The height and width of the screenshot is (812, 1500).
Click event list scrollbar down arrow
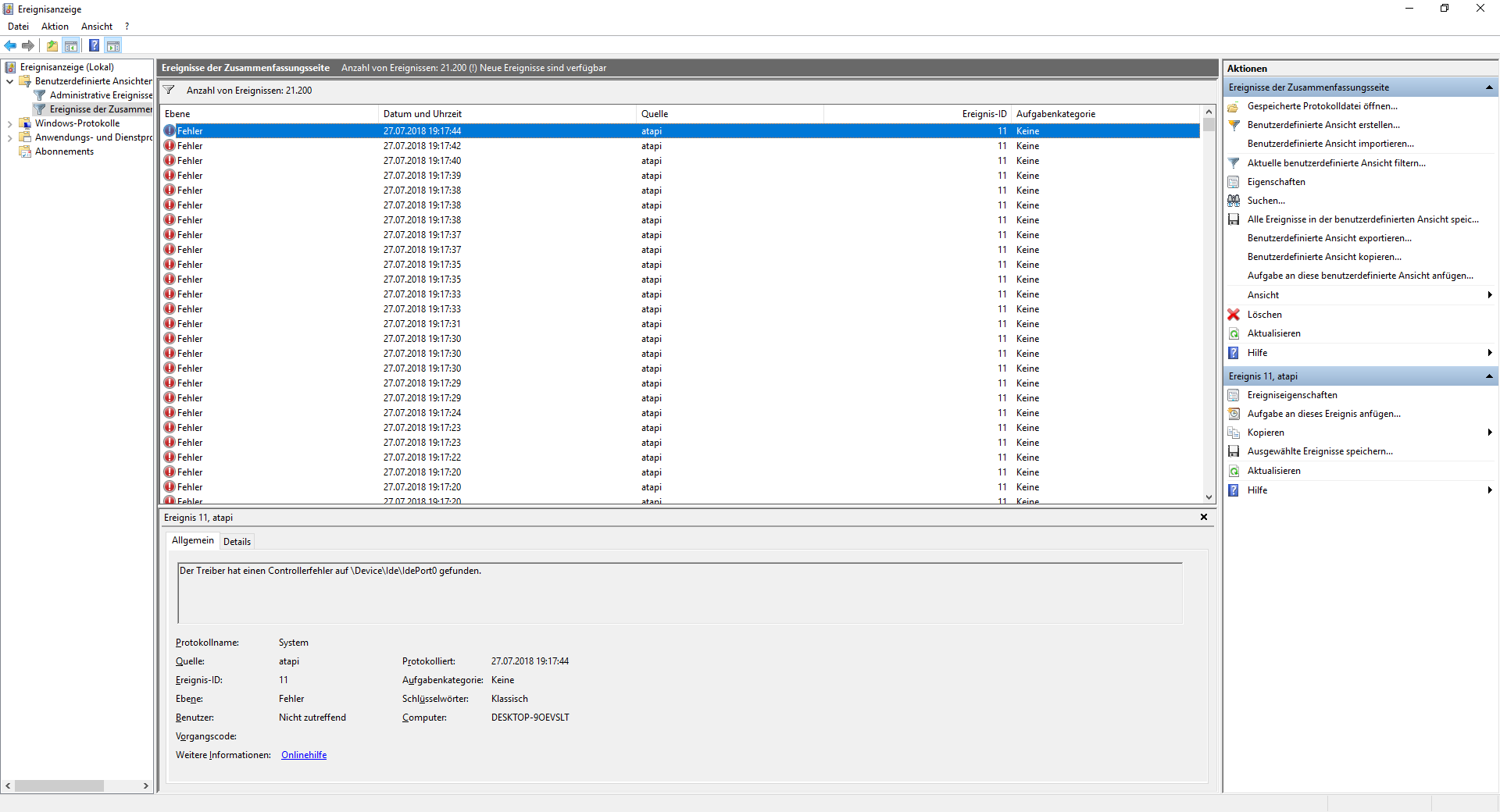coord(1209,497)
